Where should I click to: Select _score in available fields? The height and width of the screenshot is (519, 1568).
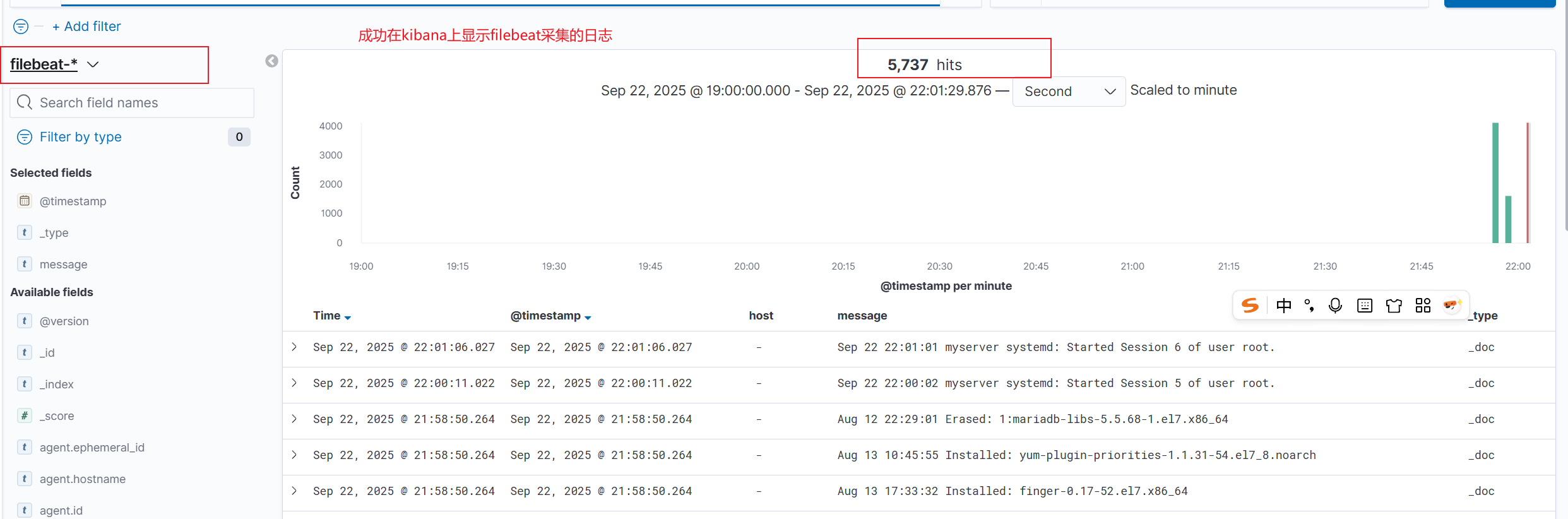pyautogui.click(x=57, y=416)
